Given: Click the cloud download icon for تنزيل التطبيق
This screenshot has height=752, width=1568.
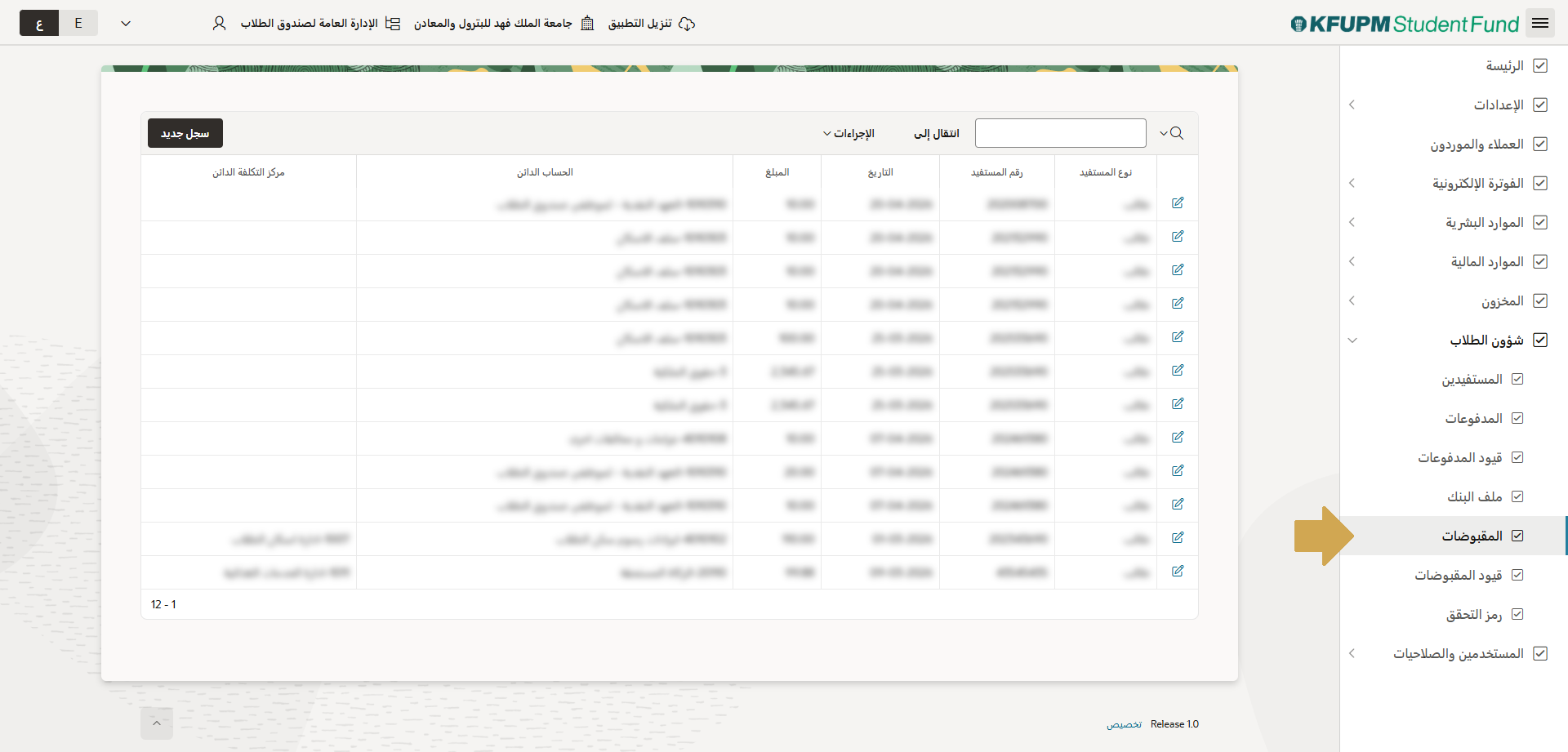Looking at the screenshot, I should [x=687, y=24].
